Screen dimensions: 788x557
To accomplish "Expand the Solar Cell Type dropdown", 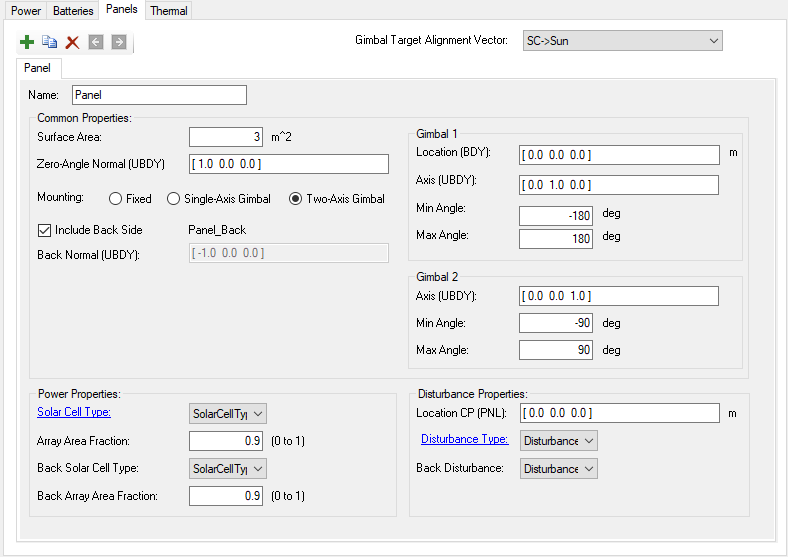I will (x=228, y=413).
